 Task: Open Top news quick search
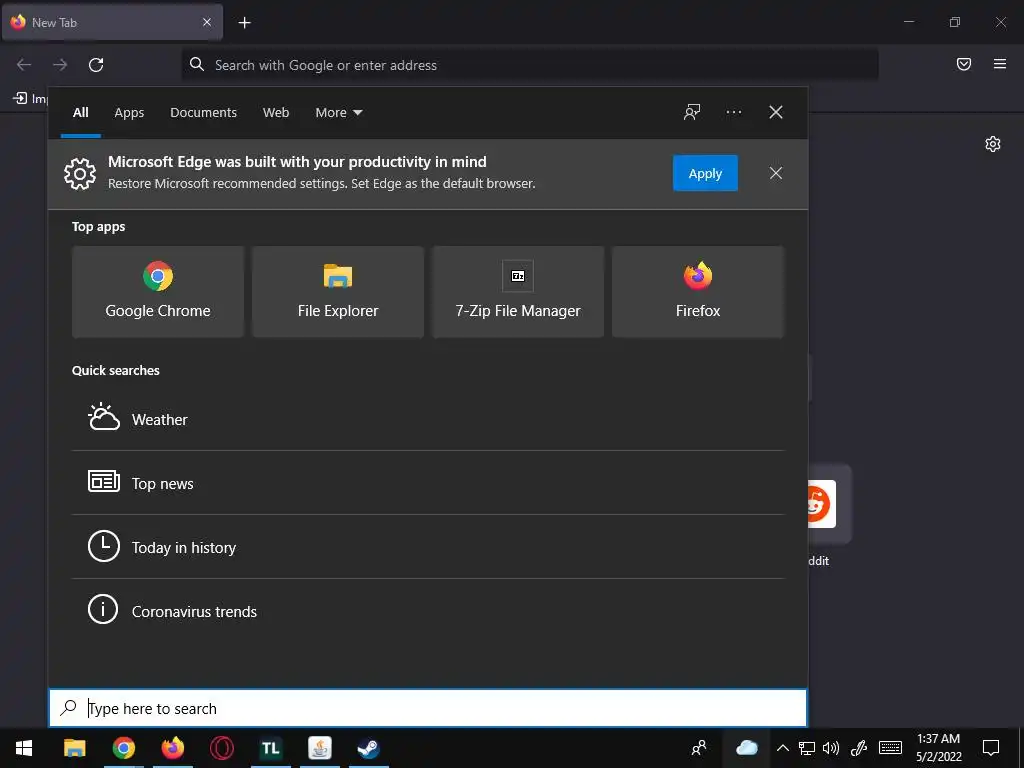click(x=428, y=483)
